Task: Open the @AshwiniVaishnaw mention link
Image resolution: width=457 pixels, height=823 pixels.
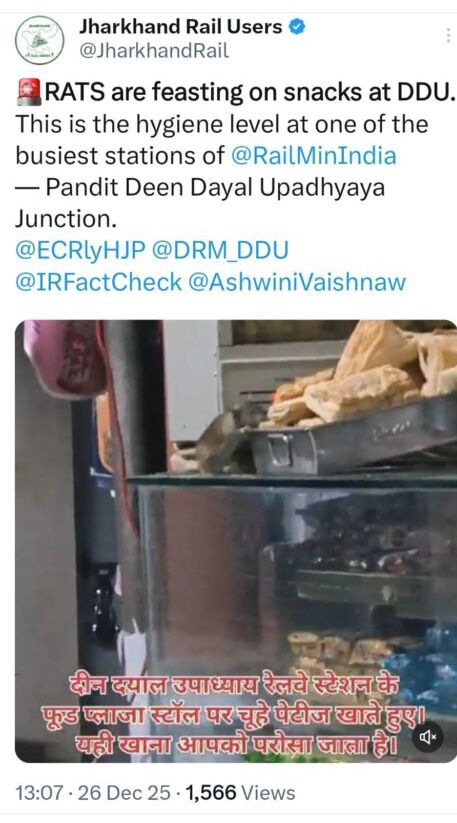Action: [296, 282]
